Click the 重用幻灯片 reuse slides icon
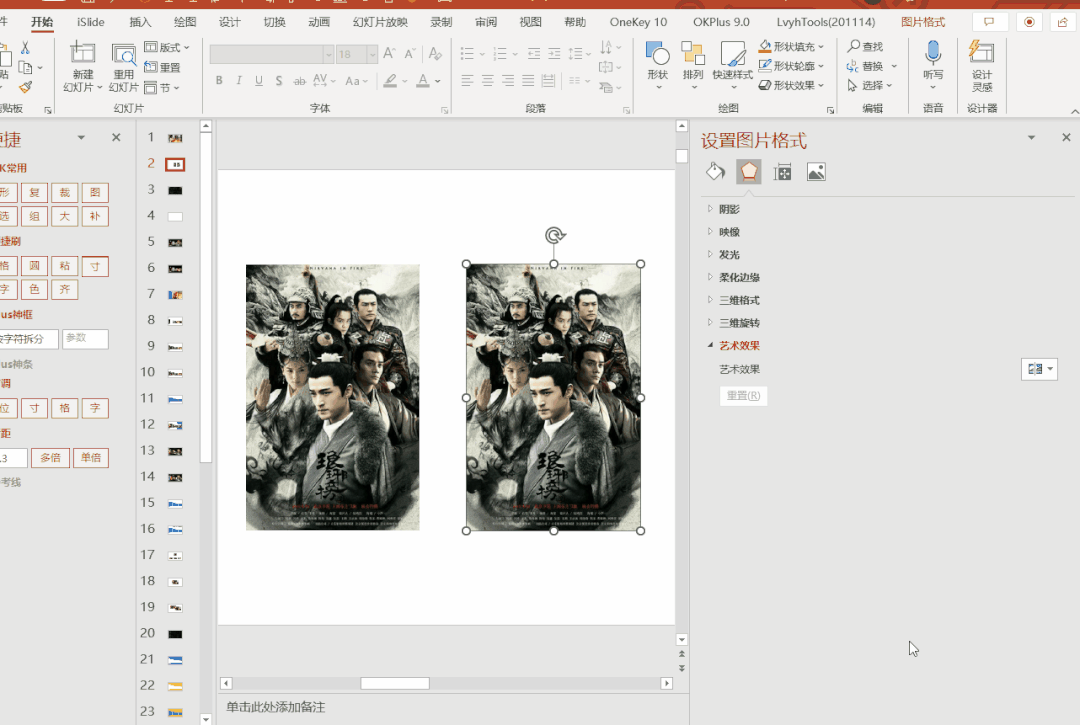1080x725 pixels. click(124, 53)
